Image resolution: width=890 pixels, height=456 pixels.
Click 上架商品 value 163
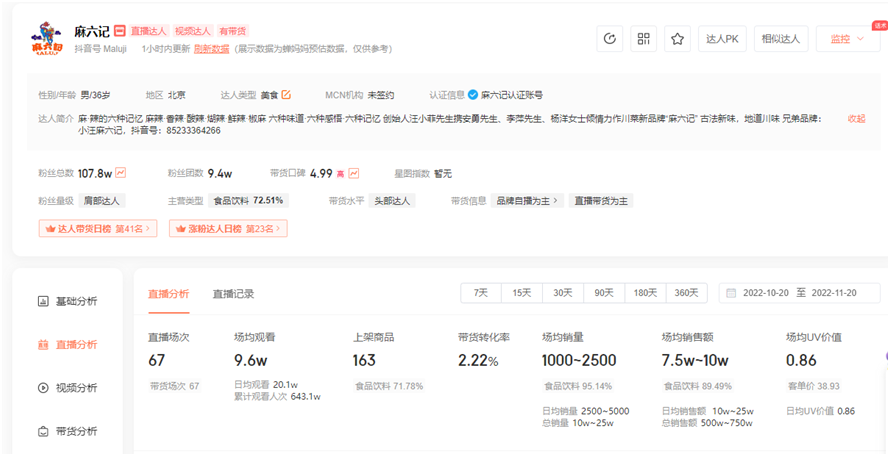364,361
